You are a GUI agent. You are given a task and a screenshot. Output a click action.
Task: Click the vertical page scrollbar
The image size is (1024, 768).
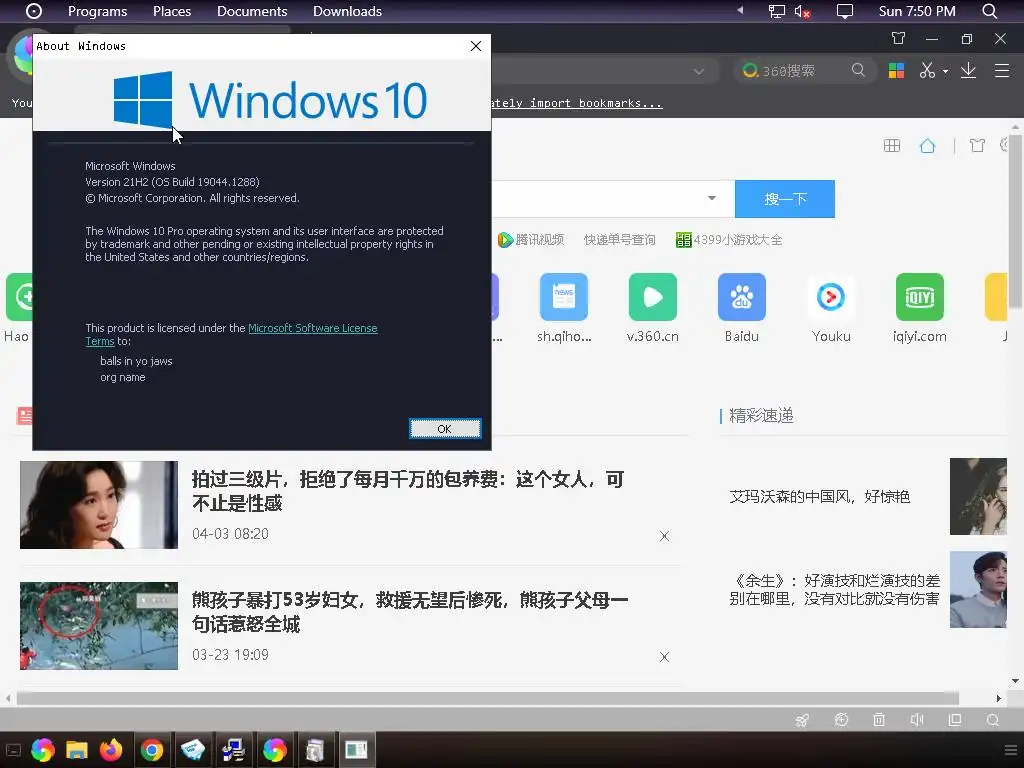[1016, 221]
